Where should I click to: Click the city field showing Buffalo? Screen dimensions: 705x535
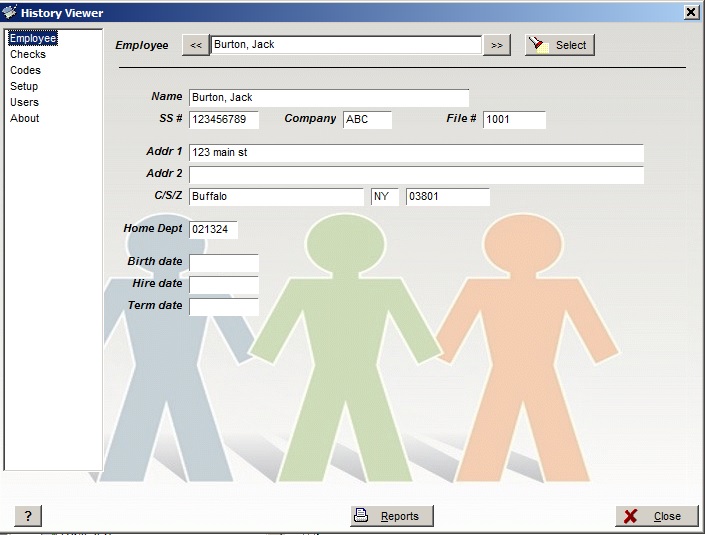point(276,197)
